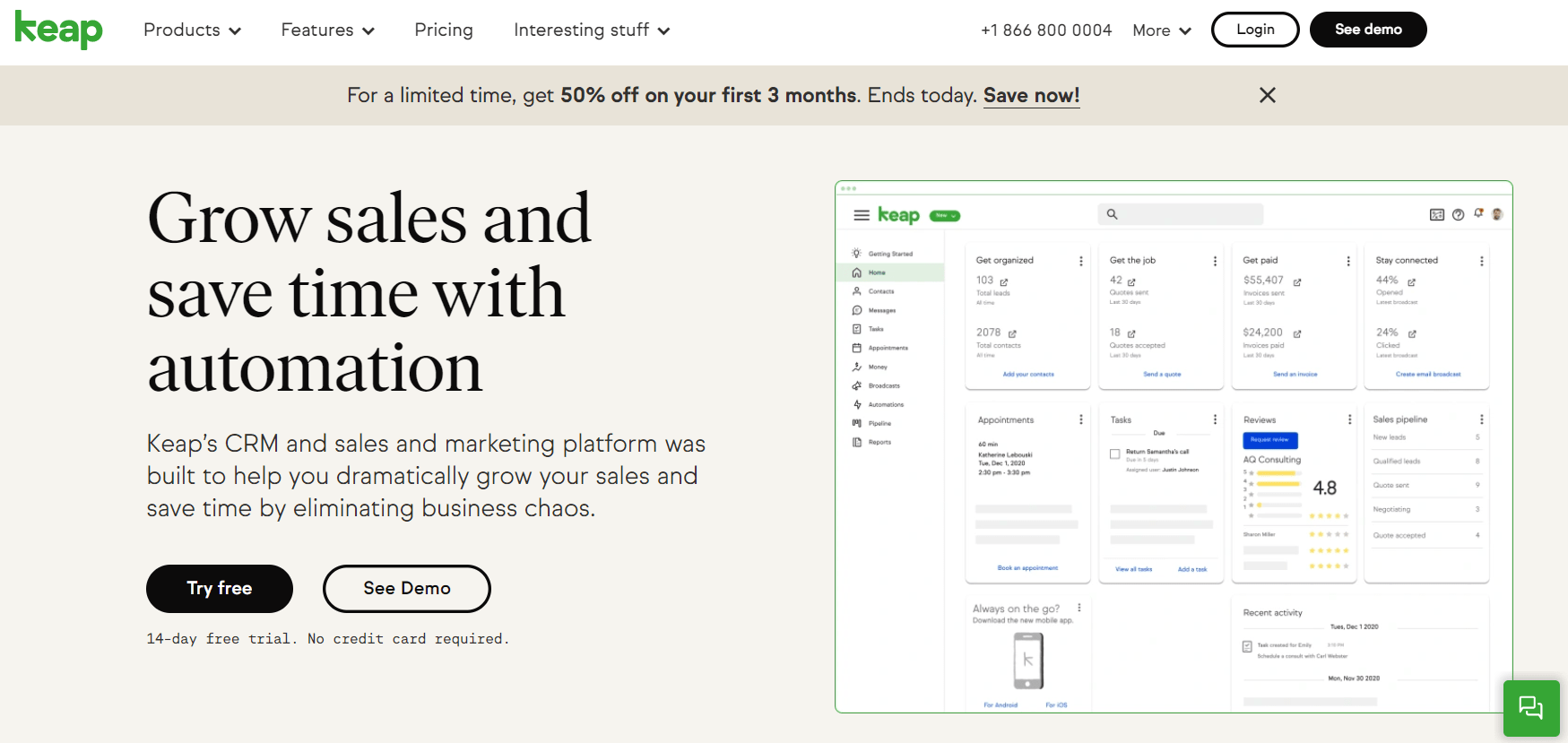1568x743 pixels.
Task: Click the search magnifier icon in the dashboard
Action: 1112,214
